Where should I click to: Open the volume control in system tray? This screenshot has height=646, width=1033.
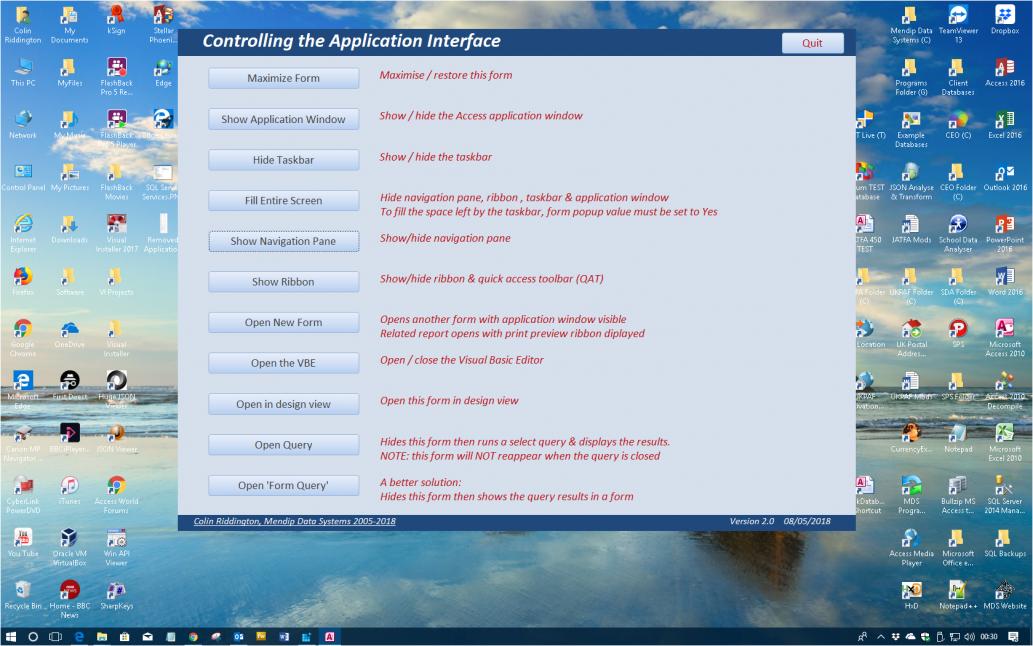click(x=969, y=637)
